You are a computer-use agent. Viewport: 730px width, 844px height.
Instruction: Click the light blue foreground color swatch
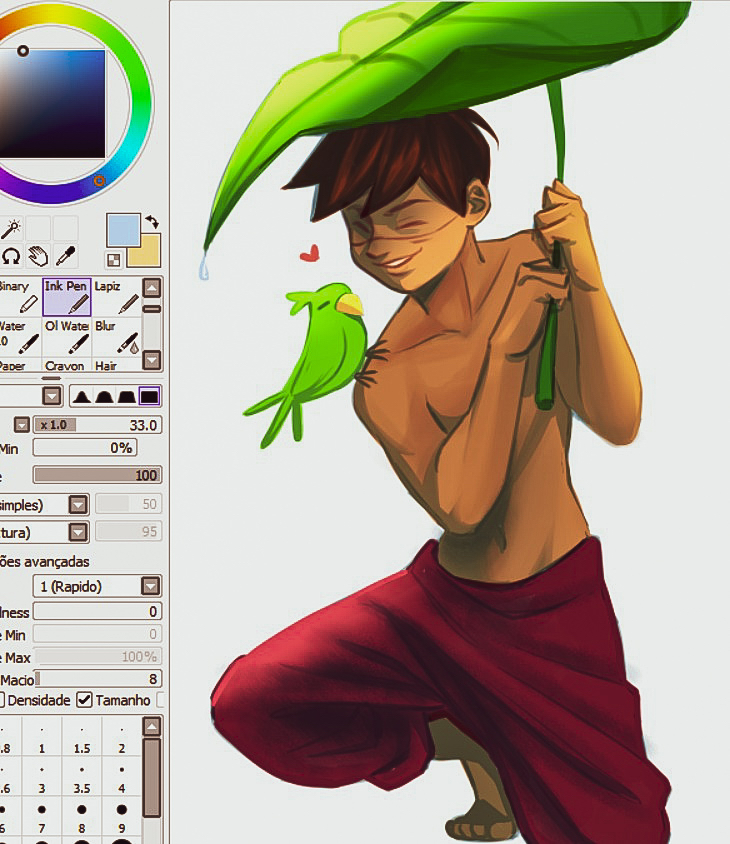(123, 229)
